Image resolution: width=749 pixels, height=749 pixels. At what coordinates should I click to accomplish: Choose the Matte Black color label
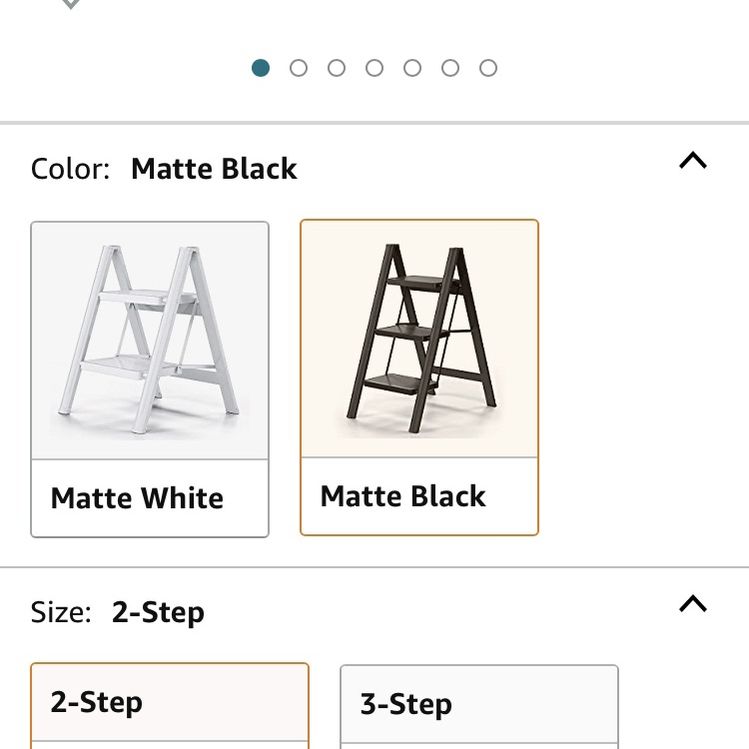tap(403, 496)
